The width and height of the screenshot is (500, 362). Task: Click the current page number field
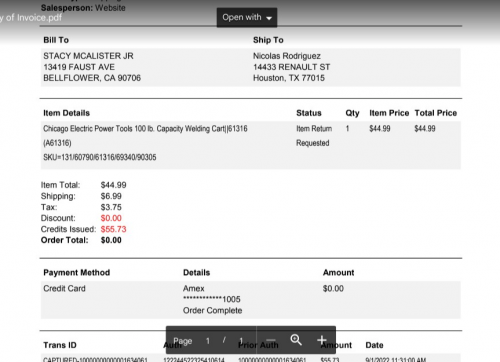coord(208,341)
